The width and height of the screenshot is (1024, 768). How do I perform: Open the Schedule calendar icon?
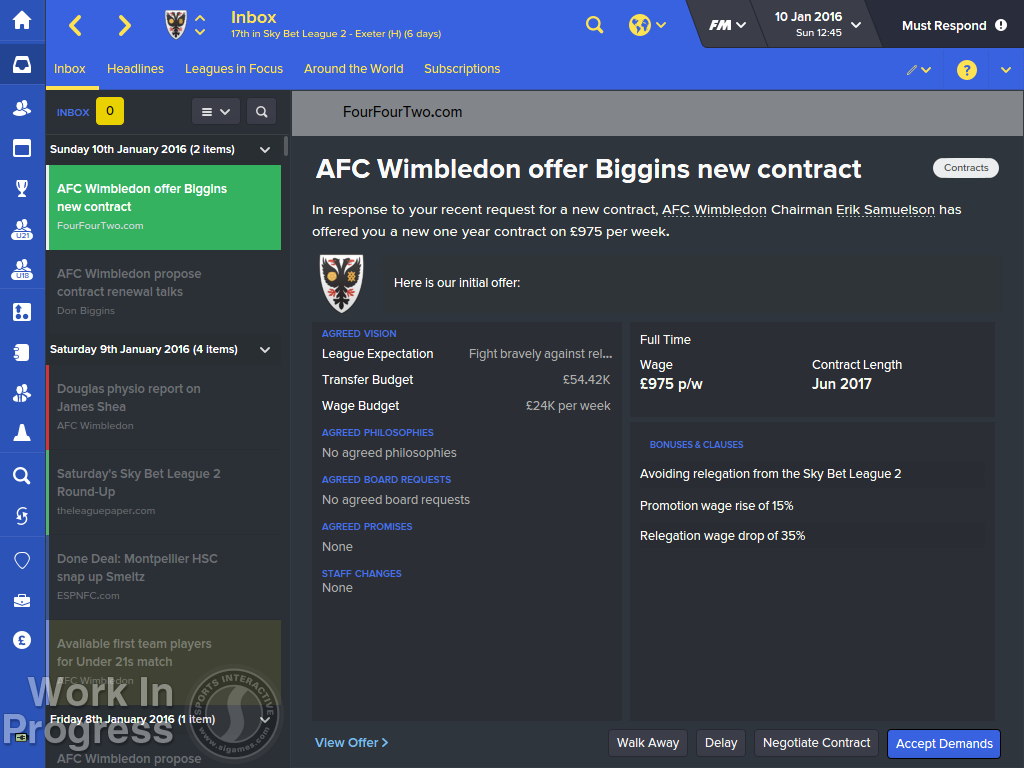(22, 148)
